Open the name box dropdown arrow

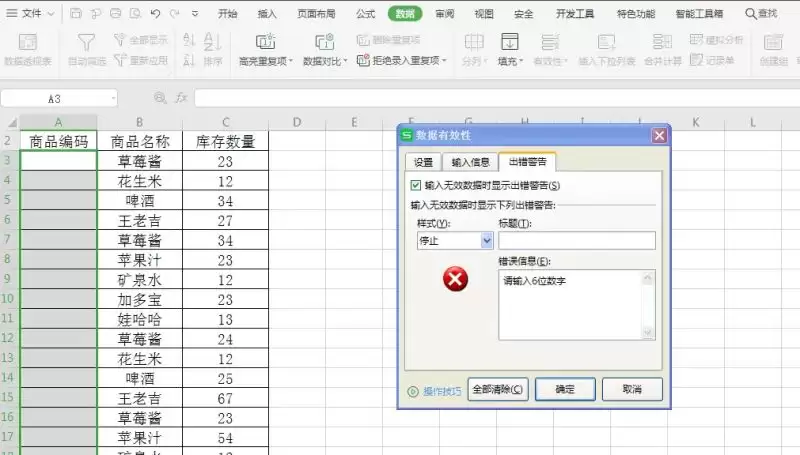pos(113,98)
